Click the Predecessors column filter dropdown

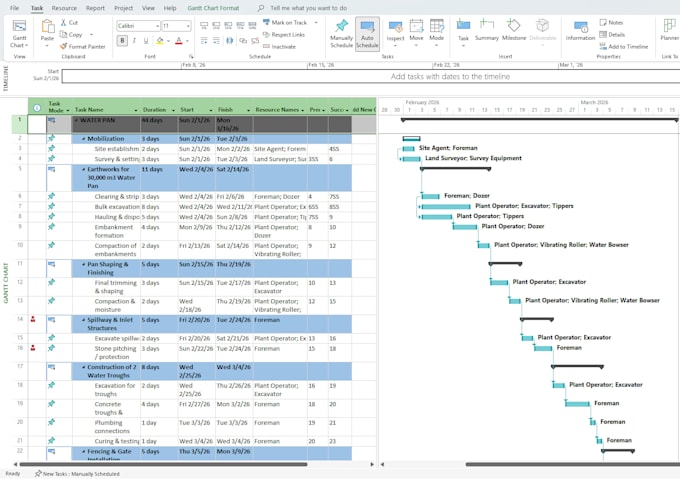pyautogui.click(x=324, y=110)
